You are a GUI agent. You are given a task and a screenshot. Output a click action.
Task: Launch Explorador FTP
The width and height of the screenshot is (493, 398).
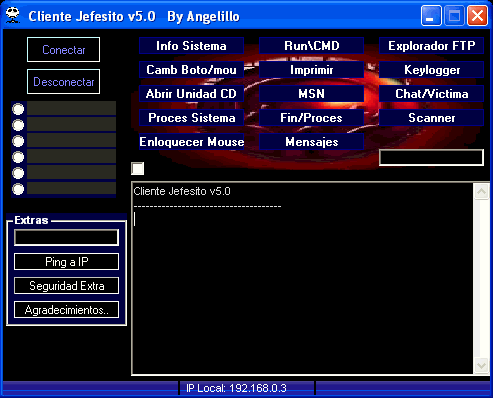(x=431, y=46)
